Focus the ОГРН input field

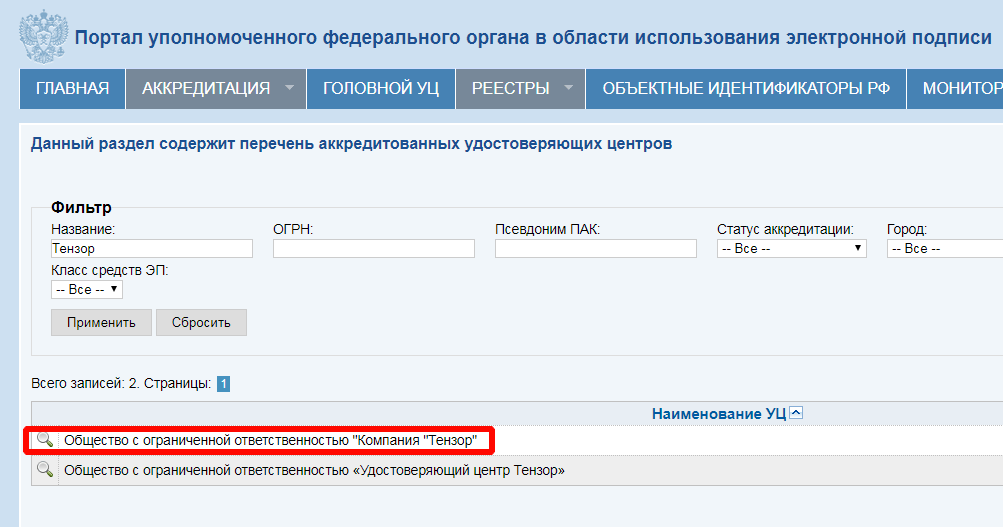pos(373,249)
